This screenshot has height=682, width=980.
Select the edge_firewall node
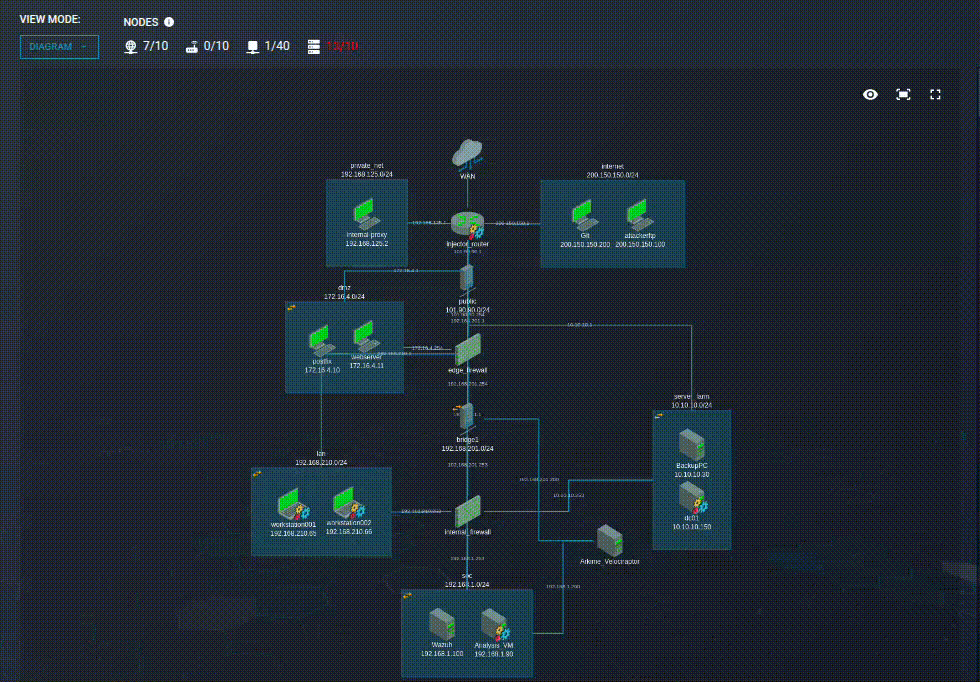(x=468, y=349)
